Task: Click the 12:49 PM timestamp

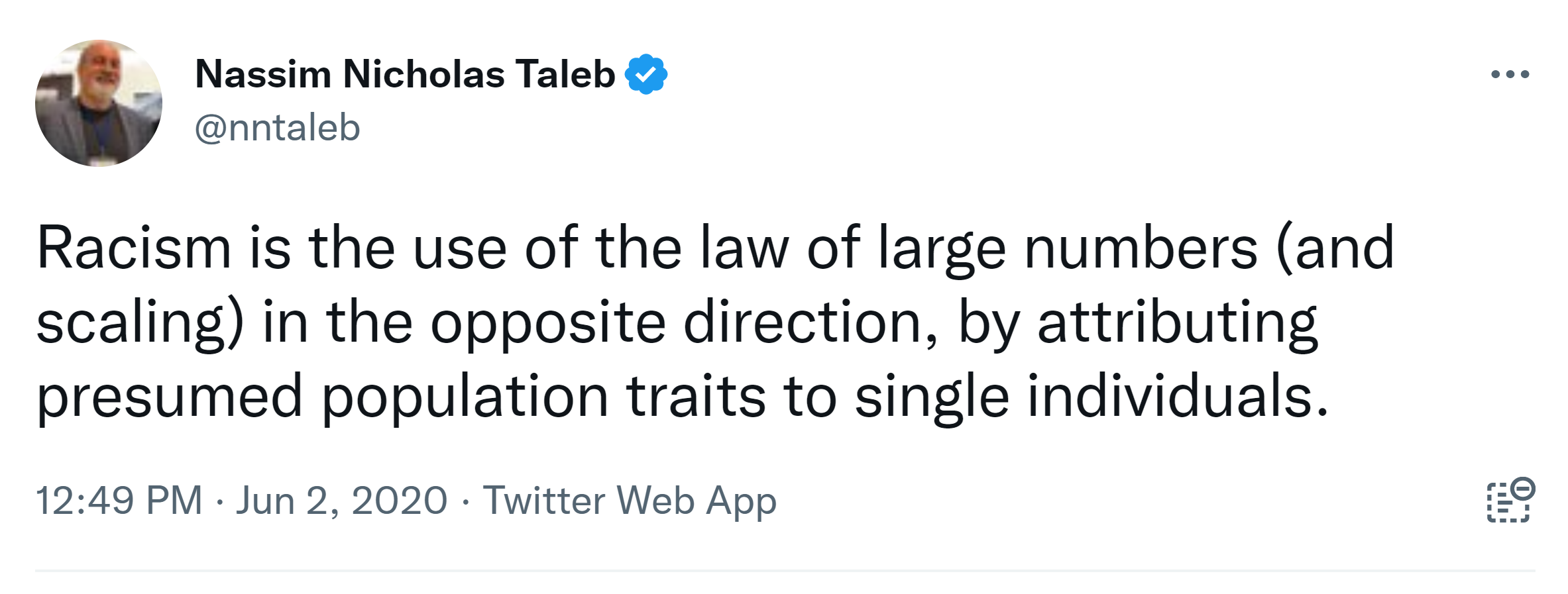Action: point(119,500)
